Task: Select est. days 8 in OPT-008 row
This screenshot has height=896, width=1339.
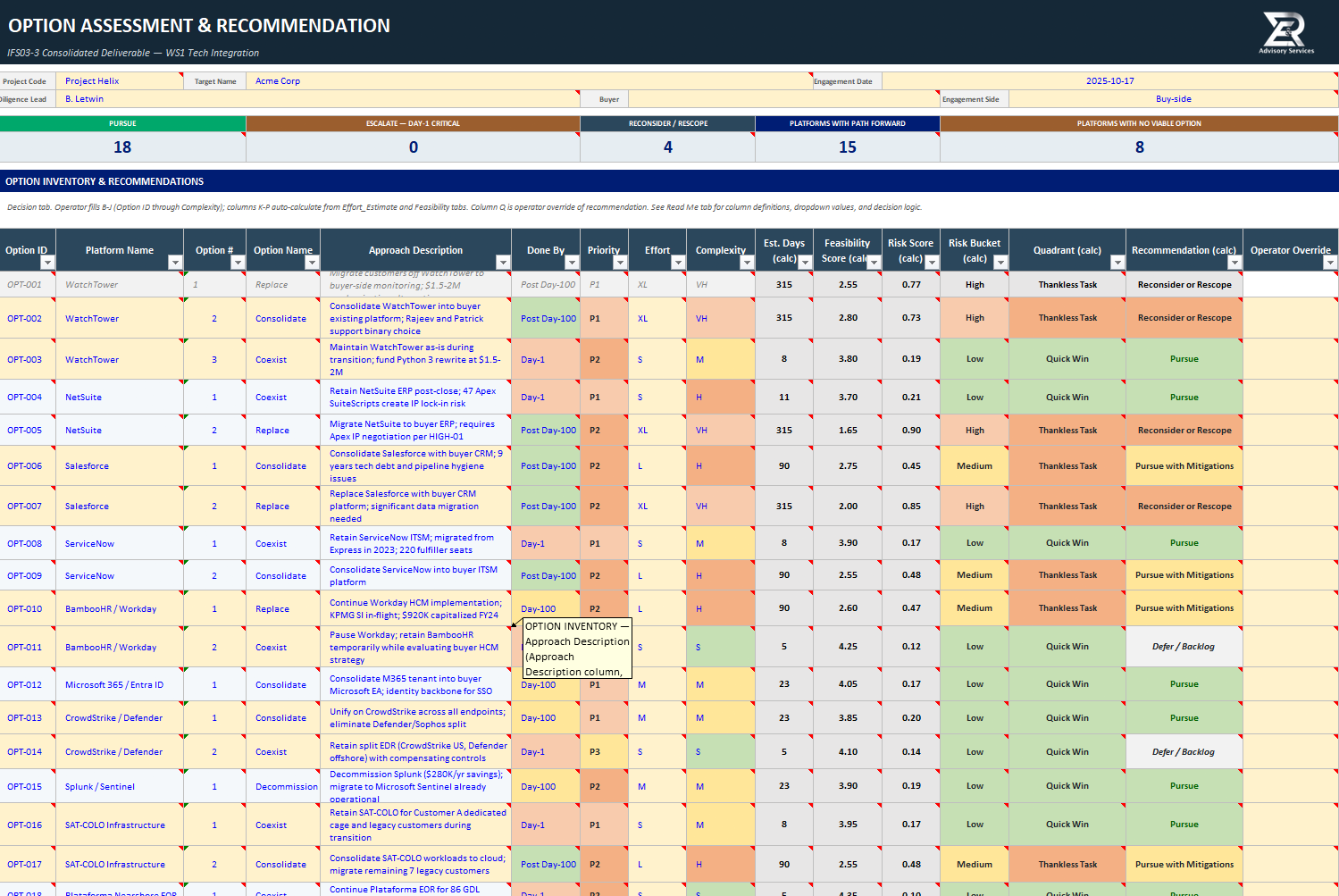Action: [x=783, y=543]
